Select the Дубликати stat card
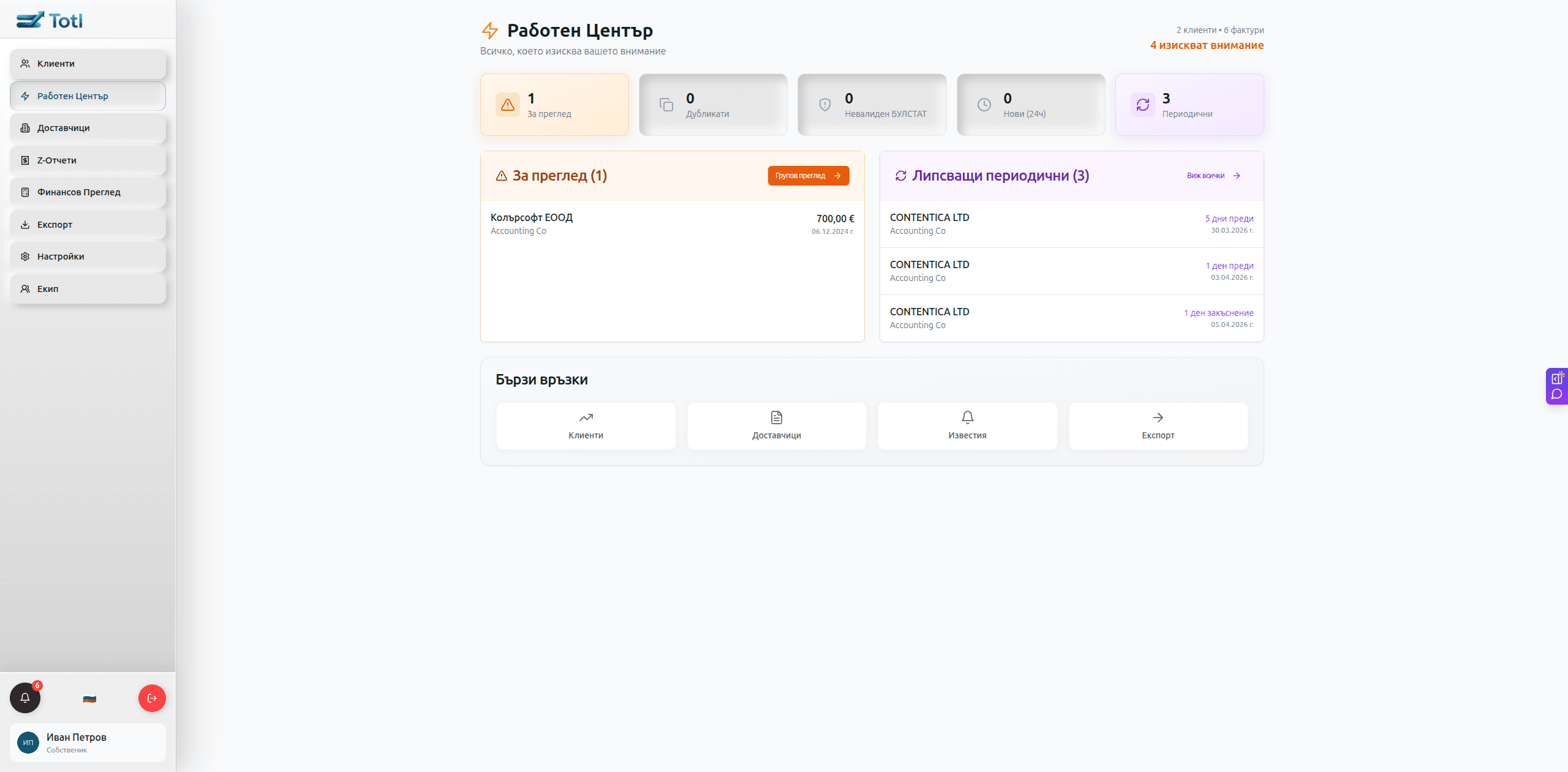The width and height of the screenshot is (1568, 772). click(x=713, y=105)
